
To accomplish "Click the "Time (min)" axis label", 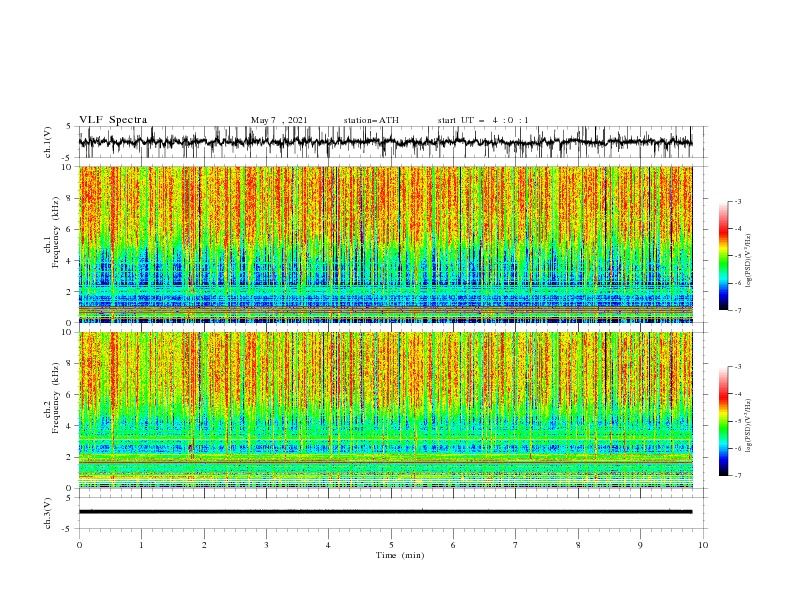I will 400,555.
